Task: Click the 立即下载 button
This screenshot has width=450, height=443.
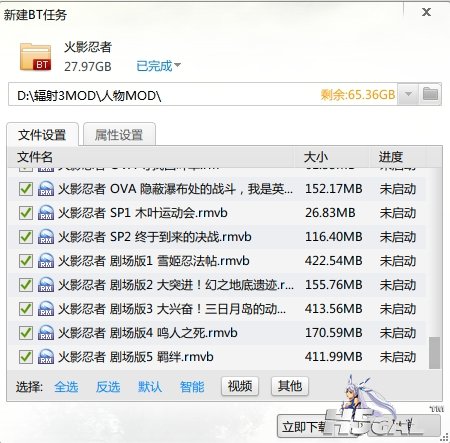Action: tap(359, 426)
